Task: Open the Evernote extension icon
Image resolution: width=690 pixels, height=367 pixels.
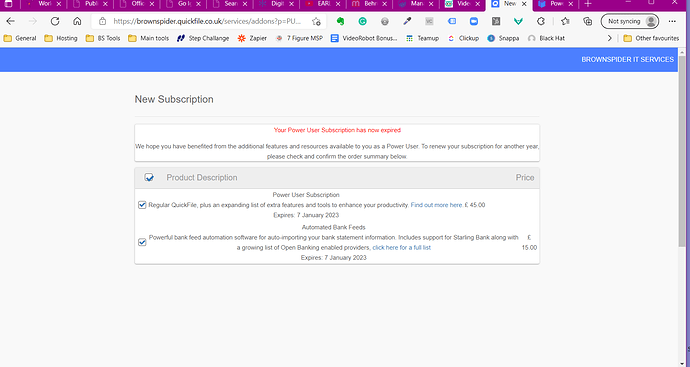Action: point(340,21)
